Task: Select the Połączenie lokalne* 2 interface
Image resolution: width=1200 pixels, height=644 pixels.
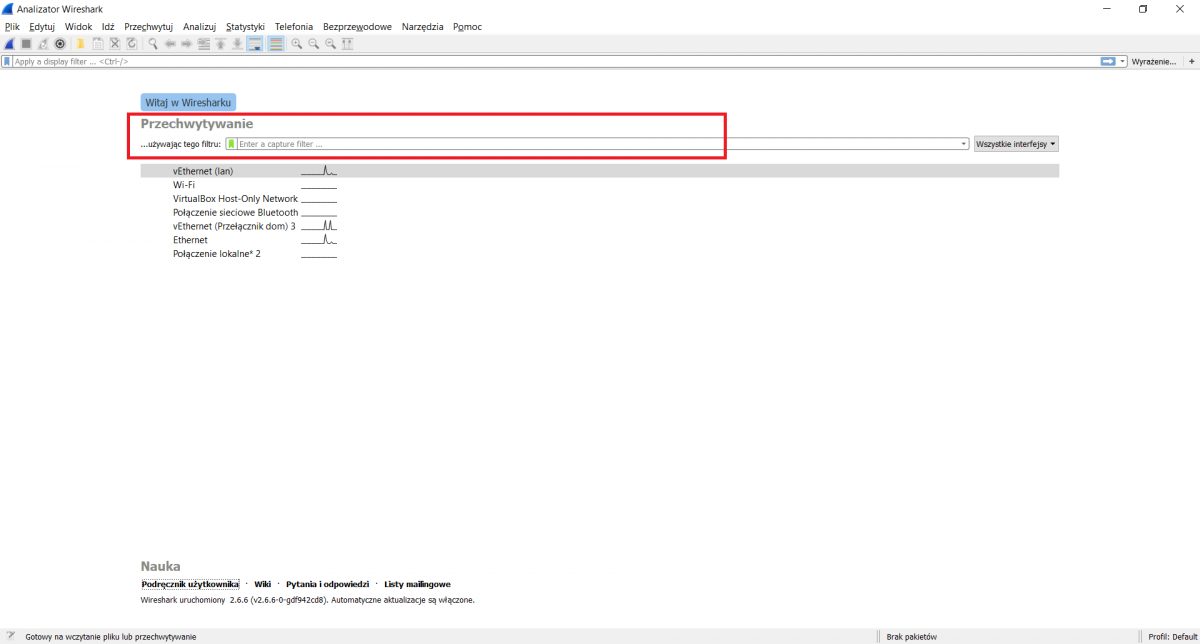Action: (600, 254)
